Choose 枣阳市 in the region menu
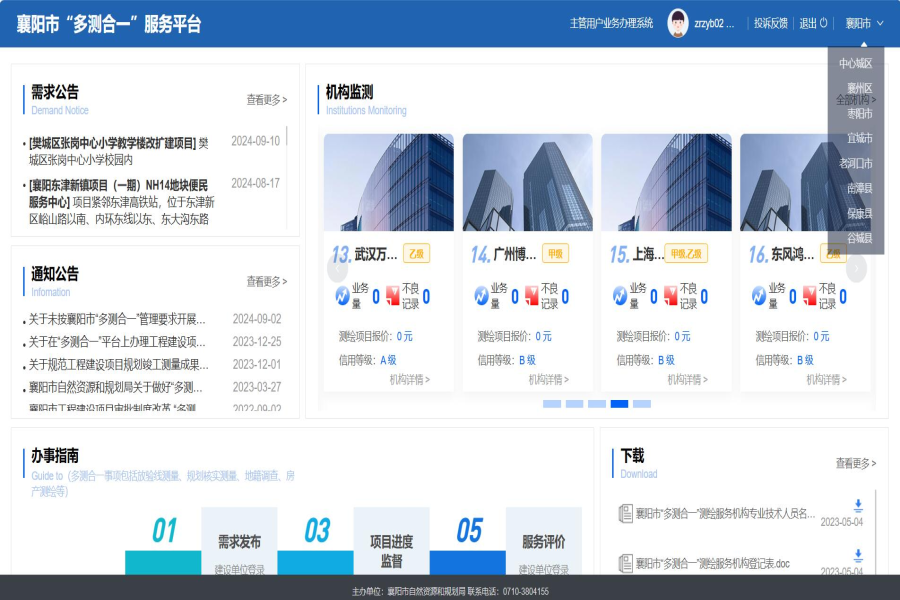Screen dimensions: 900x600 coord(859,114)
